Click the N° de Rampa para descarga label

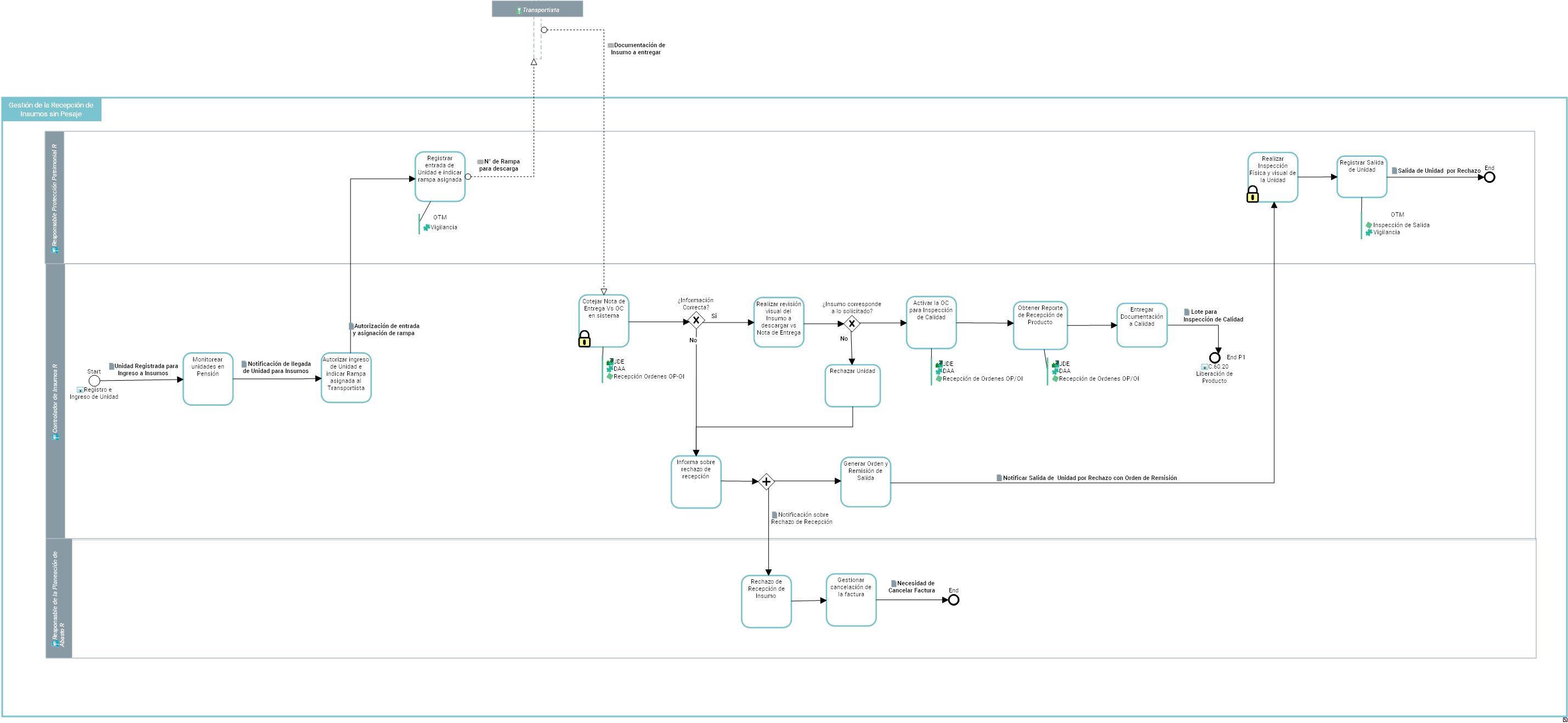tap(499, 166)
